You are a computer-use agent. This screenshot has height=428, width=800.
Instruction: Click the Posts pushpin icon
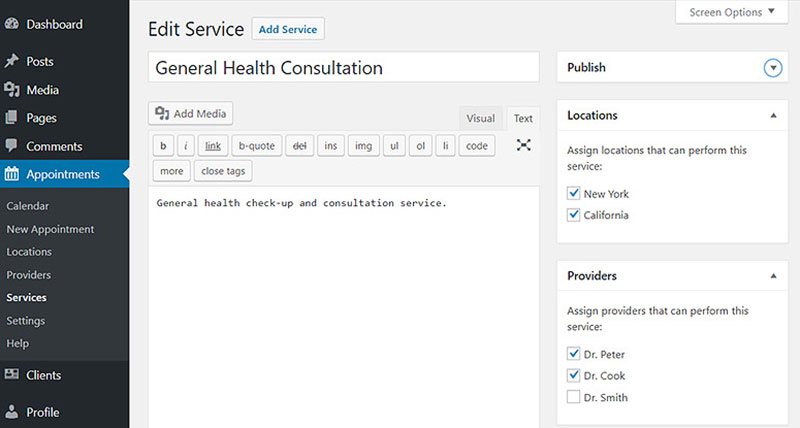click(11, 61)
